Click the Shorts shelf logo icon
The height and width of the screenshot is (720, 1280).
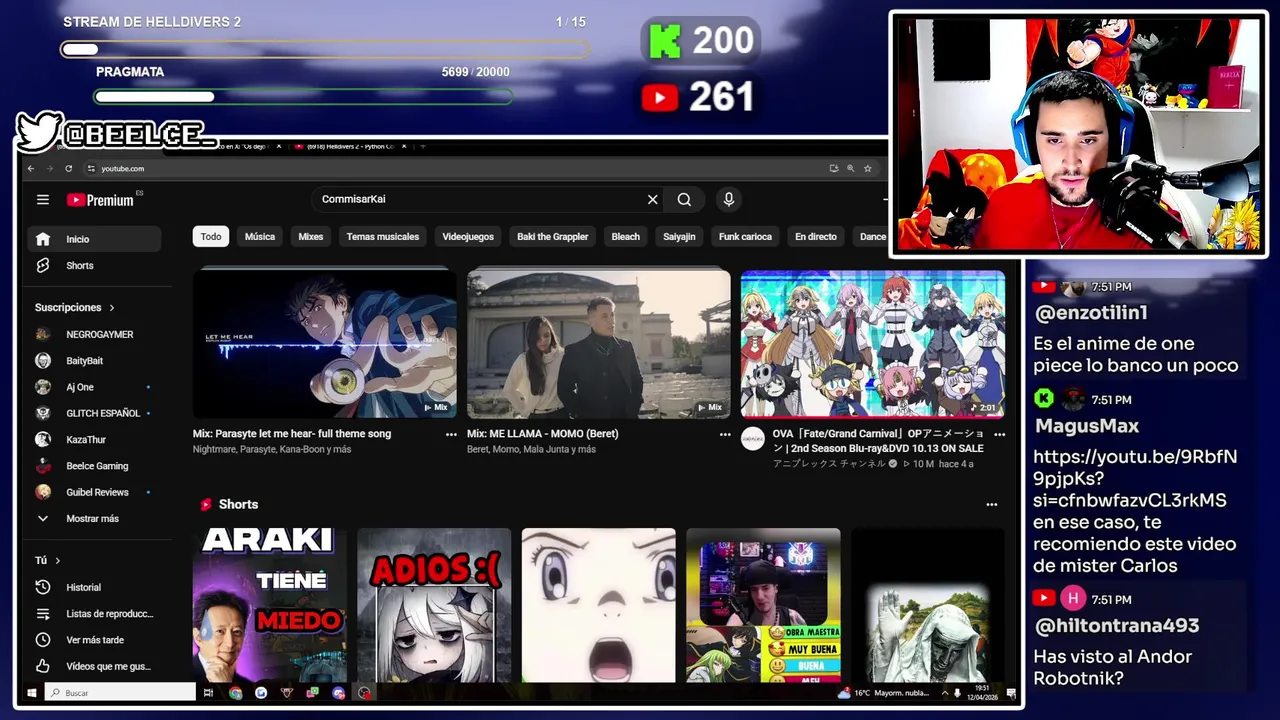coord(206,504)
